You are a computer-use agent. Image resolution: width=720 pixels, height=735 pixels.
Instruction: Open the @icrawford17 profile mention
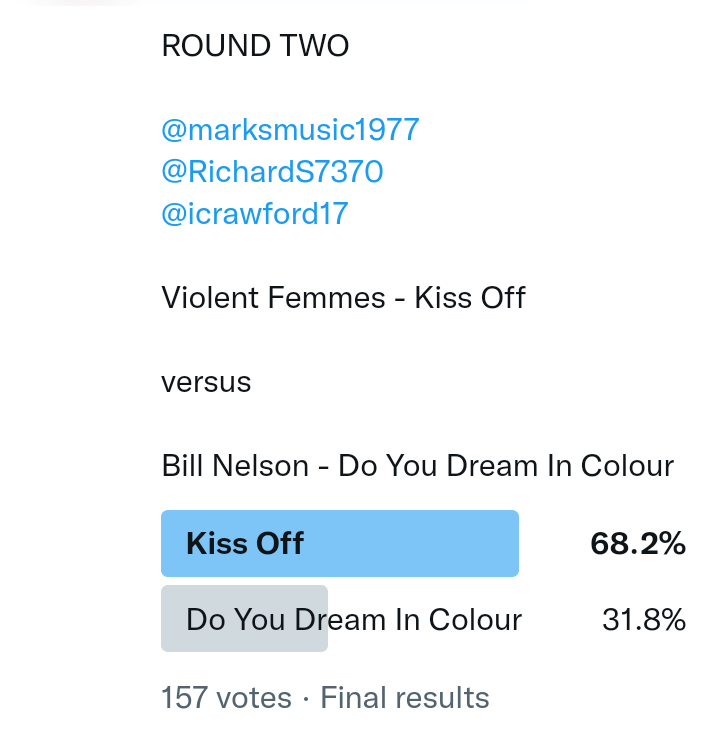coord(255,214)
